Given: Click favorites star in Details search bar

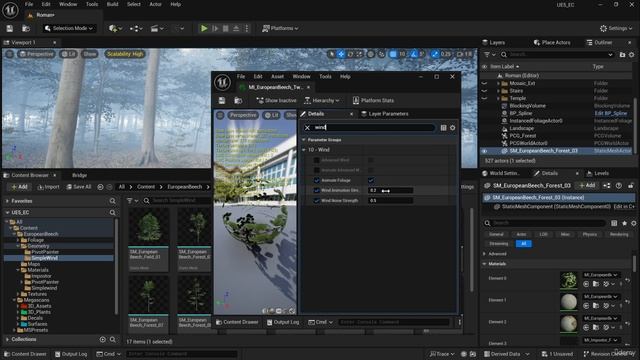Looking at the screenshot, I should coord(624,223).
